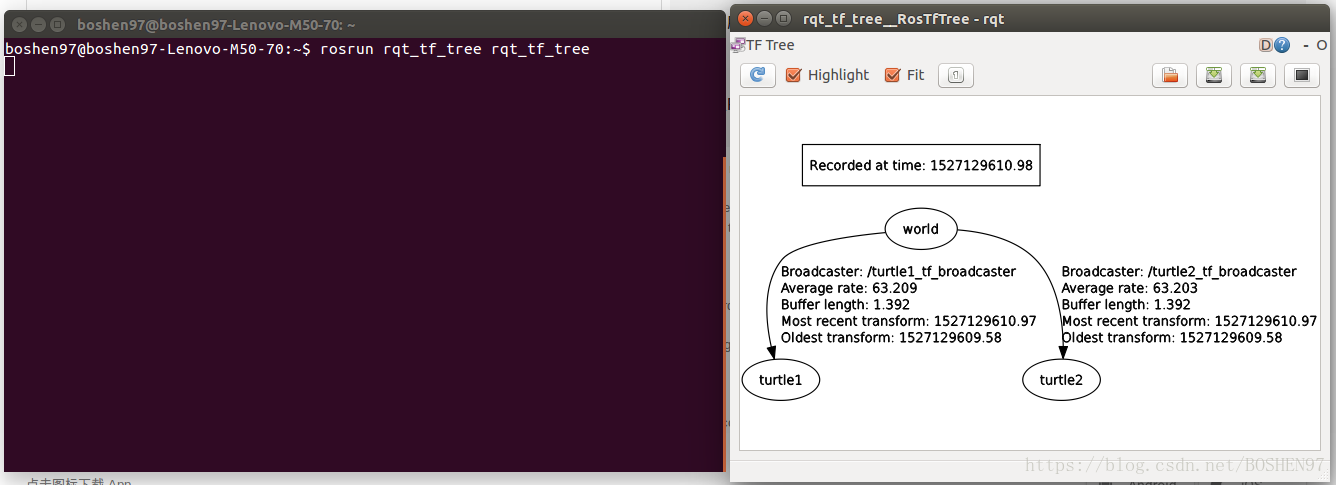This screenshot has height=485, width=1336.
Task: Click the 'Recorded at time' box
Action: (x=921, y=165)
